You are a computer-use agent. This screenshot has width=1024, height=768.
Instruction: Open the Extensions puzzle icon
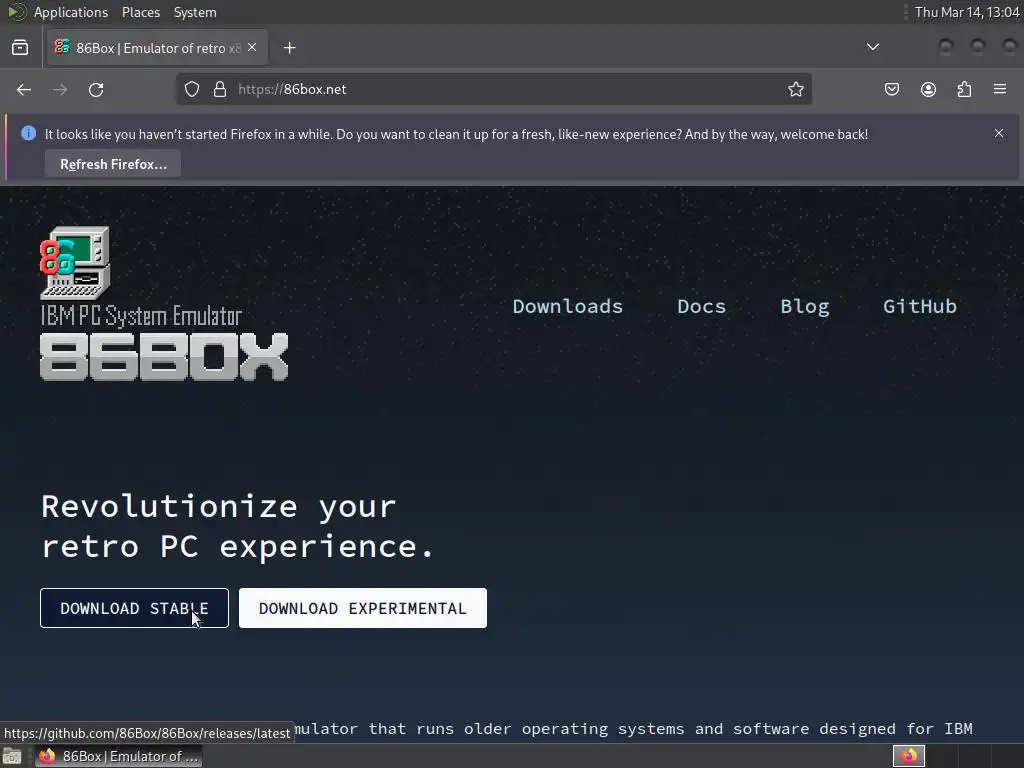point(964,89)
